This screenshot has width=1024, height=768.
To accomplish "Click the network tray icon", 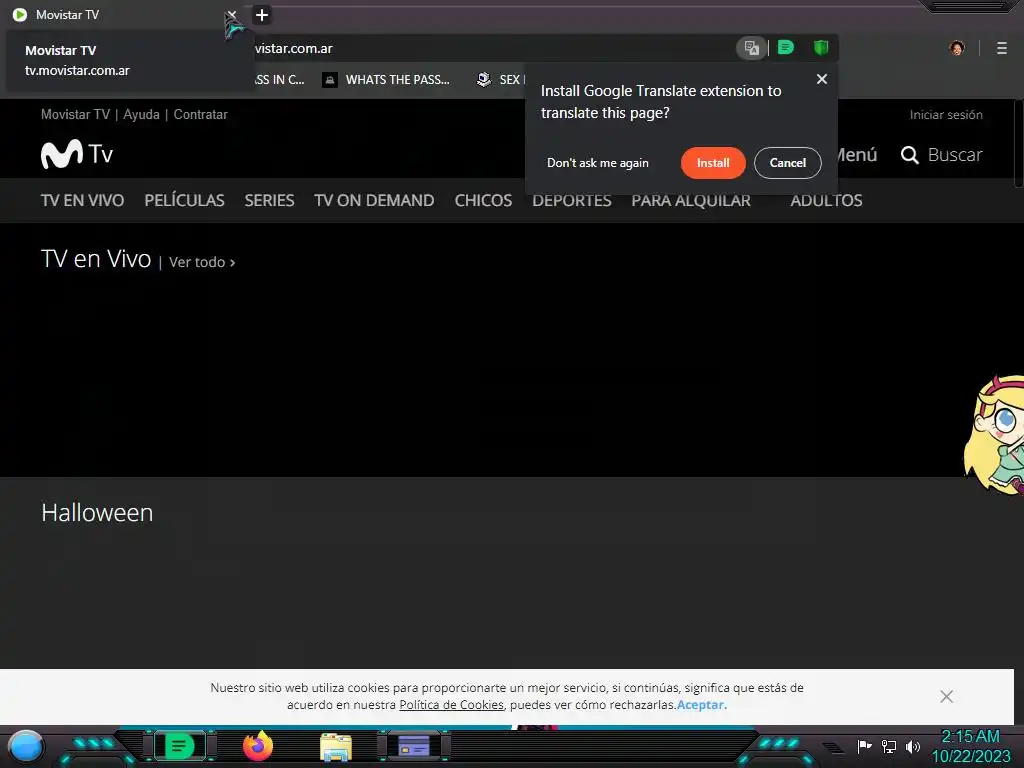I will 888,746.
